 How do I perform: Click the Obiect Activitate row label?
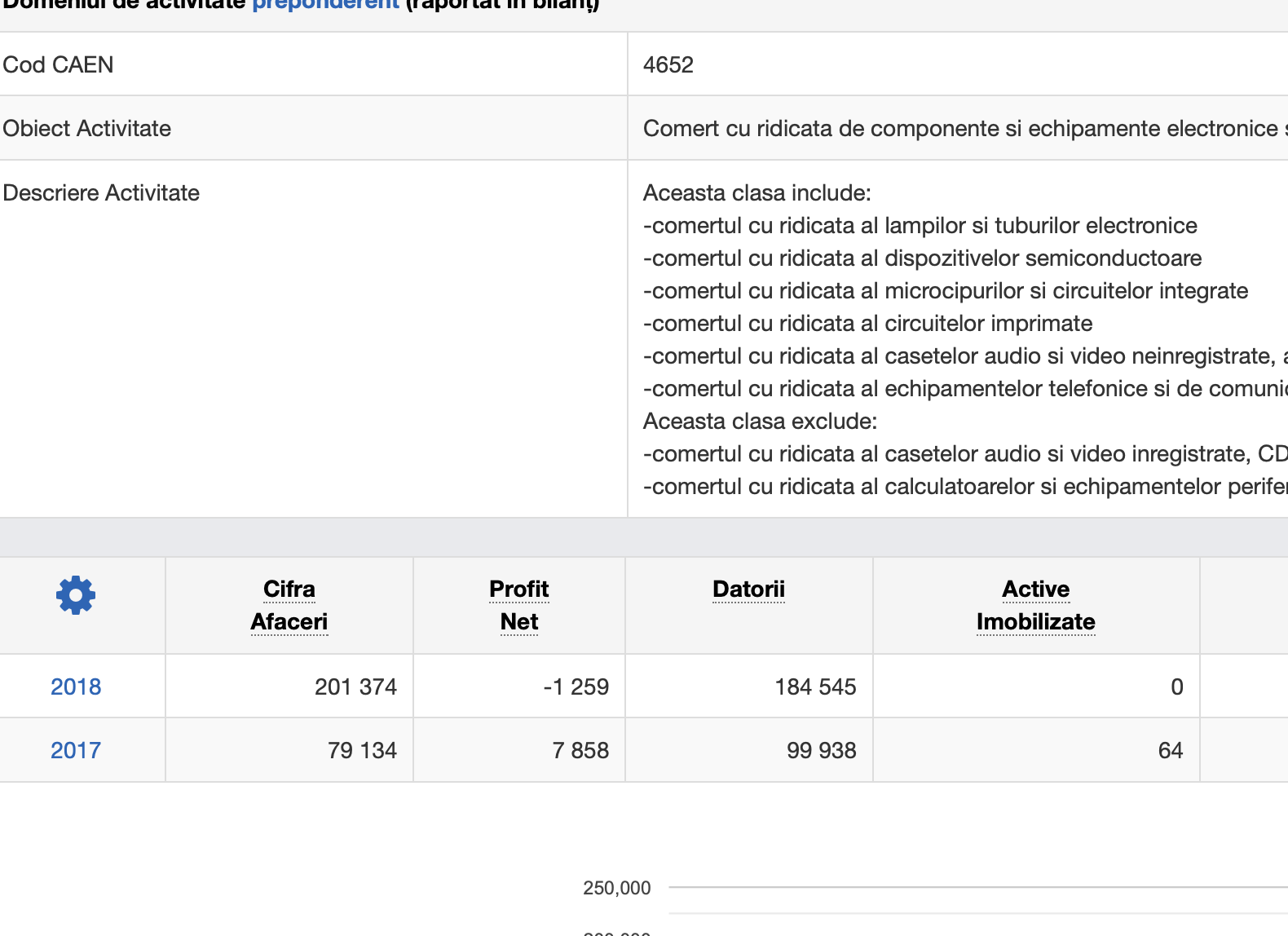87,129
